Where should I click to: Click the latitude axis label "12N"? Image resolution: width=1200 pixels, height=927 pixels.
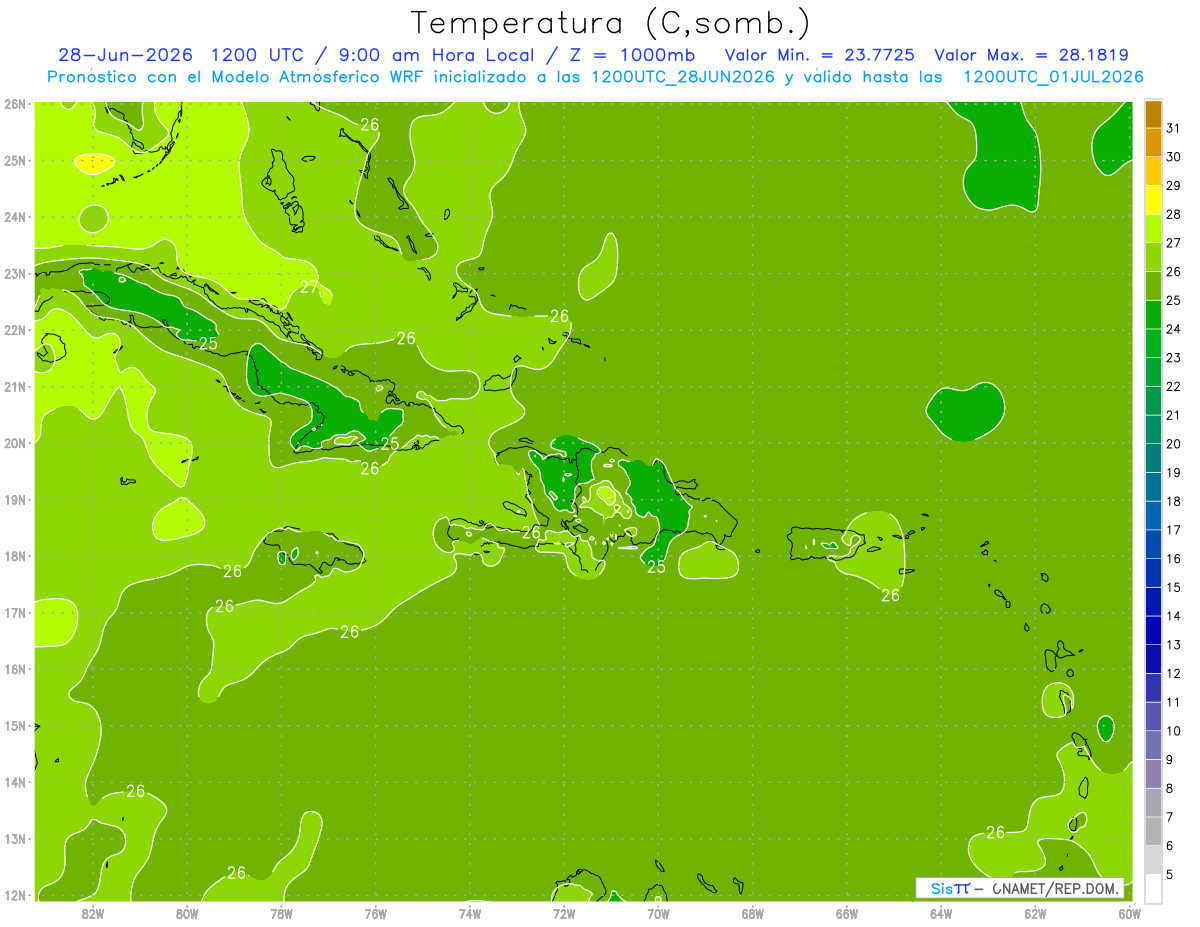click(x=15, y=895)
